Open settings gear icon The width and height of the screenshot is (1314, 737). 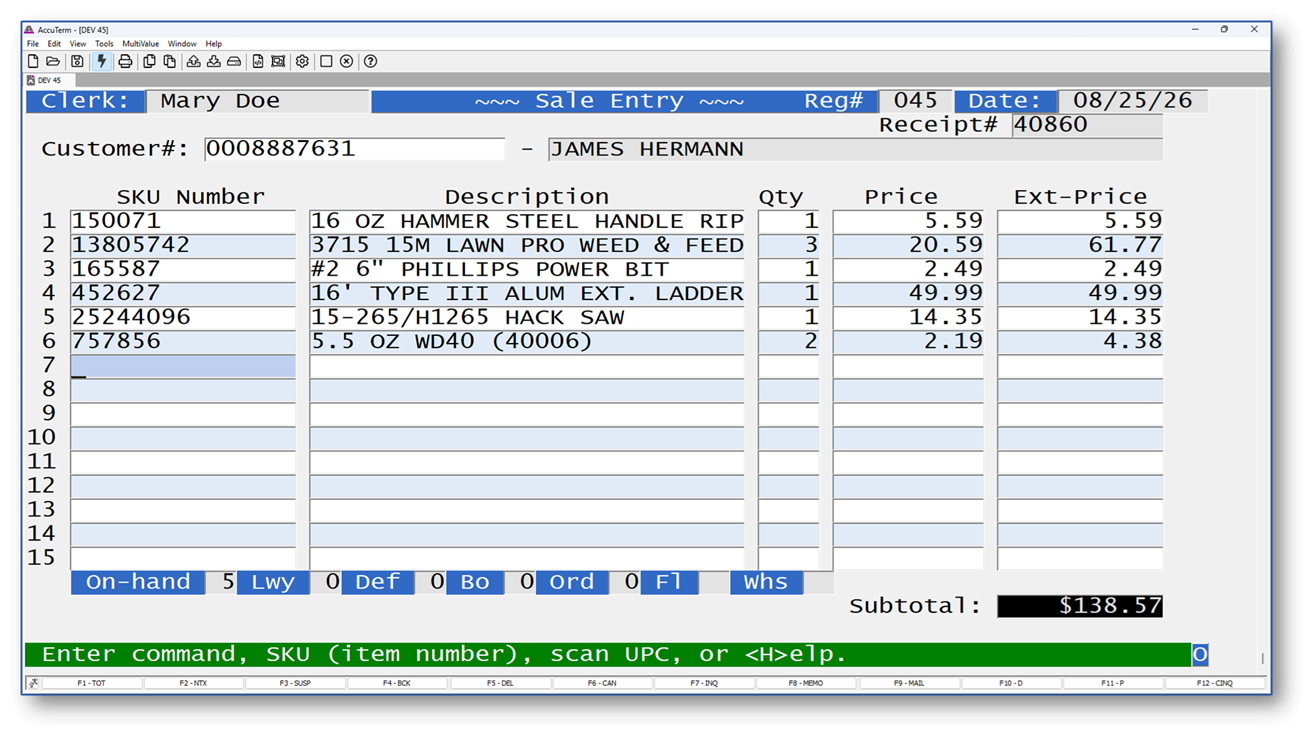pos(302,62)
